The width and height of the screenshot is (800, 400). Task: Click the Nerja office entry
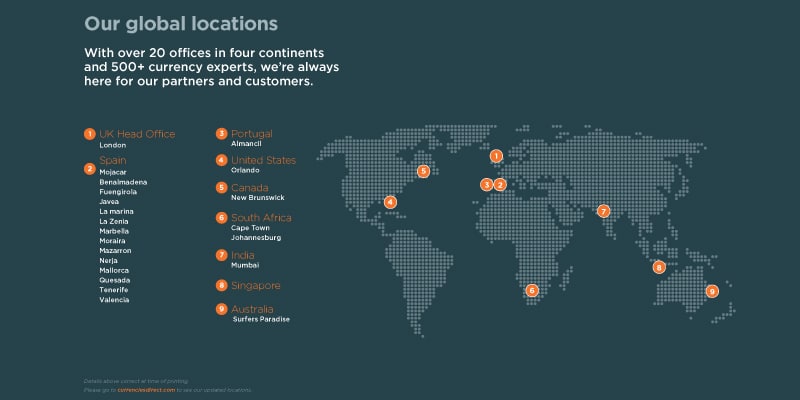pos(109,261)
